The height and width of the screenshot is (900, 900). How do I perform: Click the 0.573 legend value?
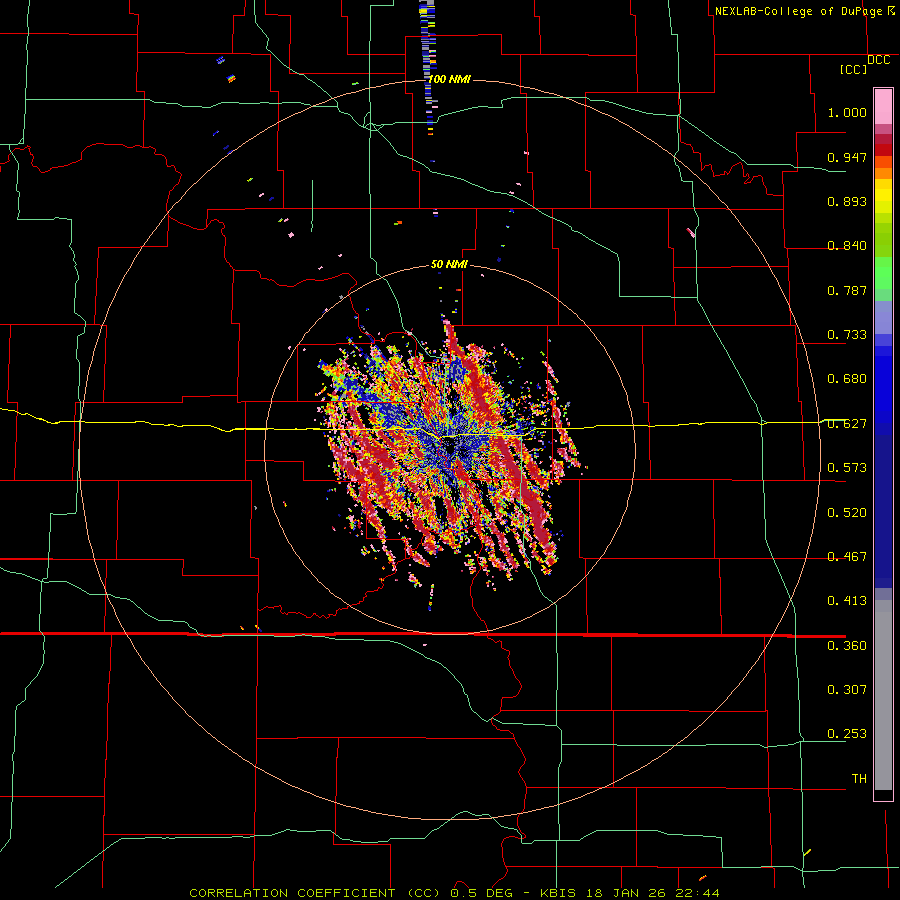pos(847,468)
